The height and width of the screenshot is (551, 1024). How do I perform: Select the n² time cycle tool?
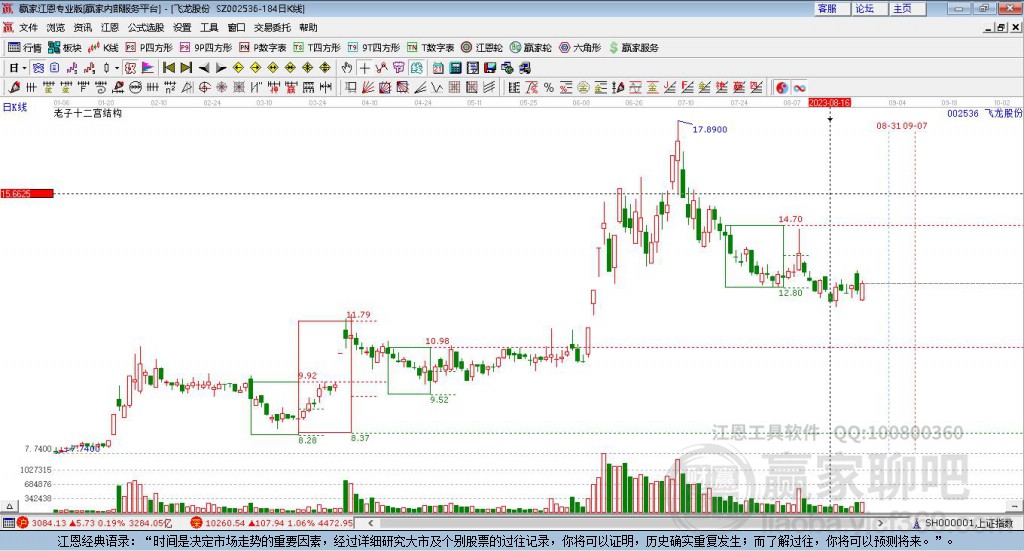(x=170, y=87)
